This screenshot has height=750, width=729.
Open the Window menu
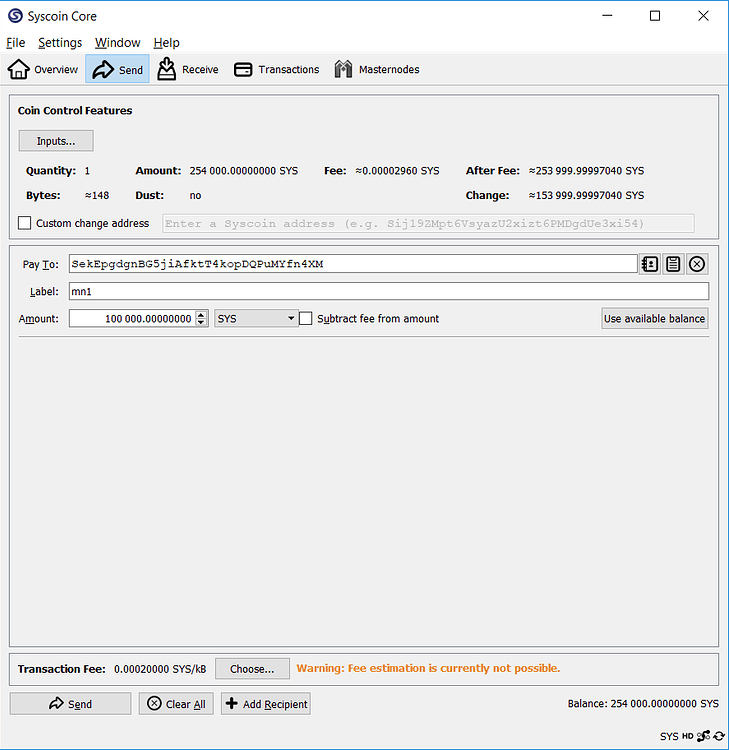118,43
